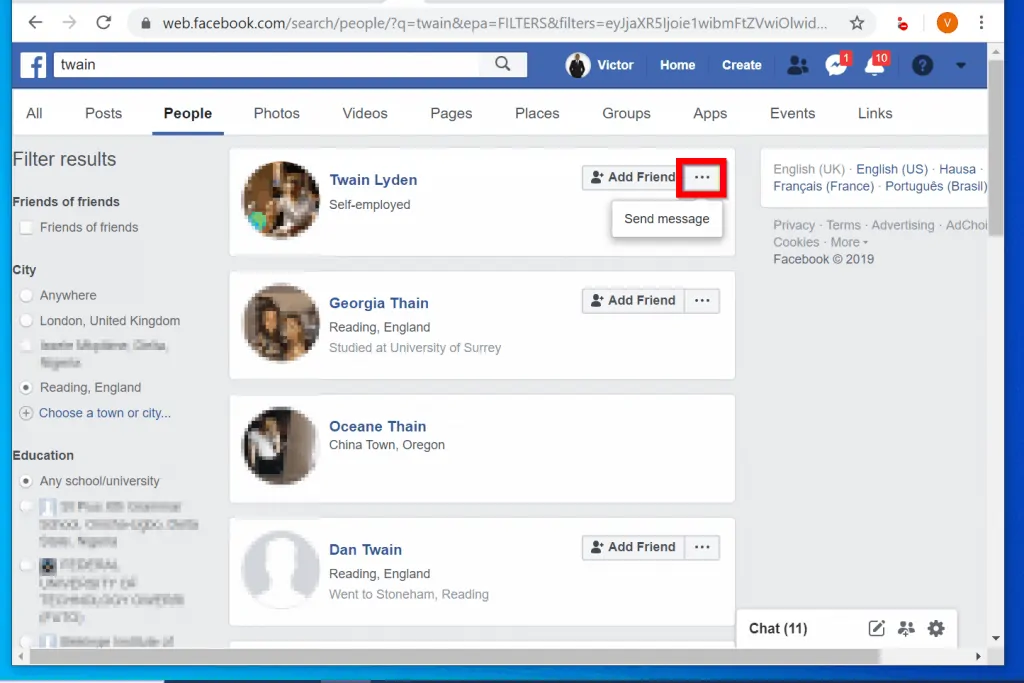The height and width of the screenshot is (683, 1024).
Task: Switch to the Events tab
Action: (x=792, y=113)
